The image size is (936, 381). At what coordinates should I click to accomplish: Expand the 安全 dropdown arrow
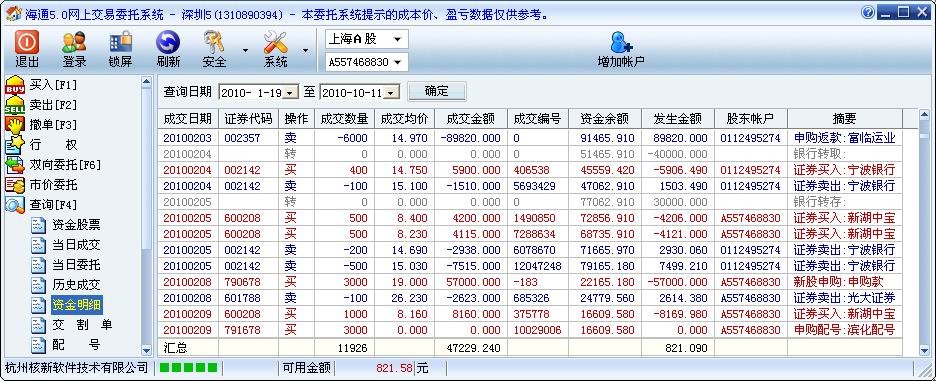coord(245,50)
